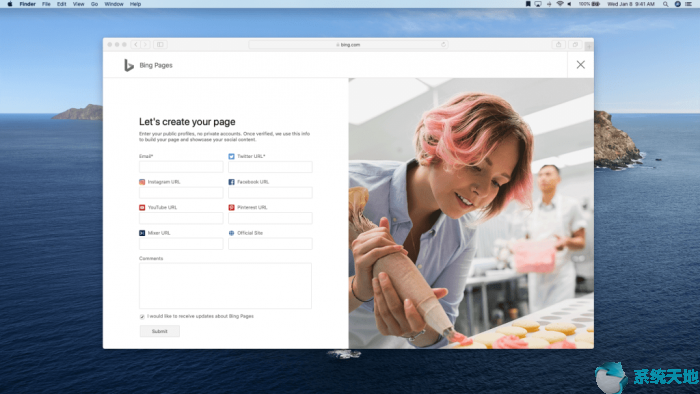Open the Go menu
700x394 pixels.
click(94, 4)
